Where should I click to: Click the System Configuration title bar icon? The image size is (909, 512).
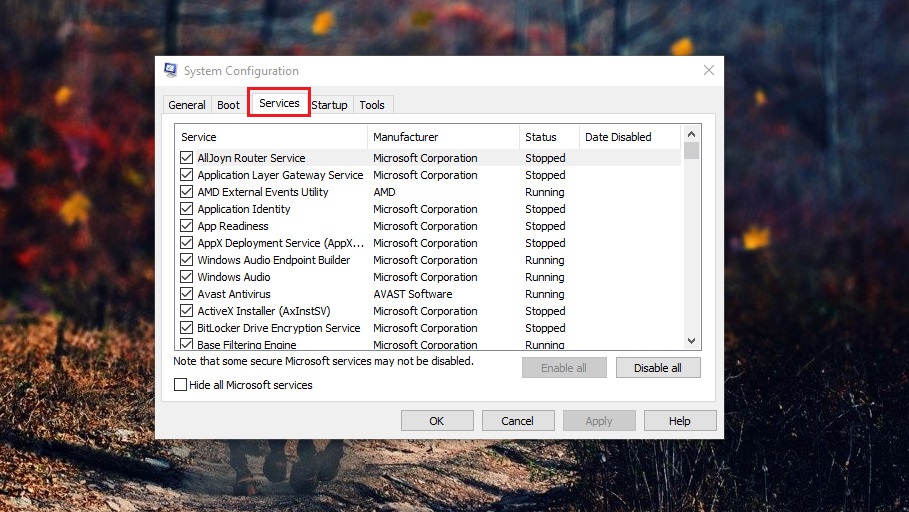coord(170,70)
